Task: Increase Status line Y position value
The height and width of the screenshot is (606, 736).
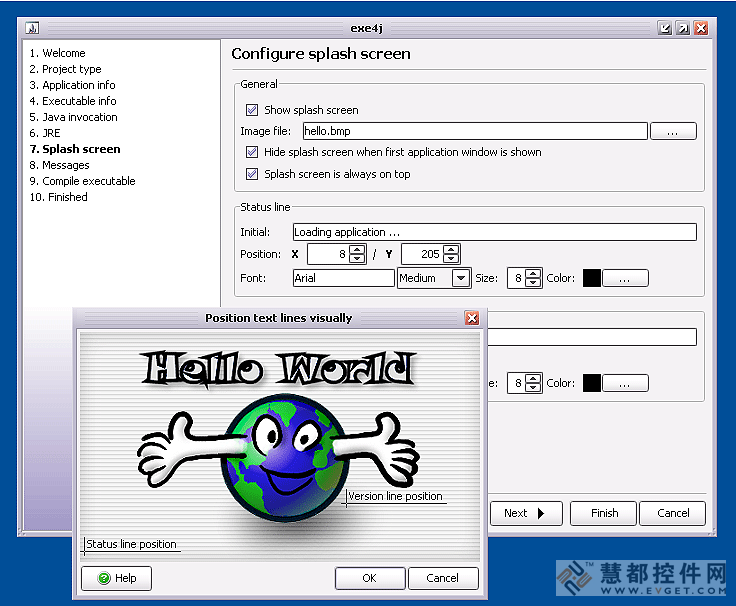Action: click(x=451, y=250)
